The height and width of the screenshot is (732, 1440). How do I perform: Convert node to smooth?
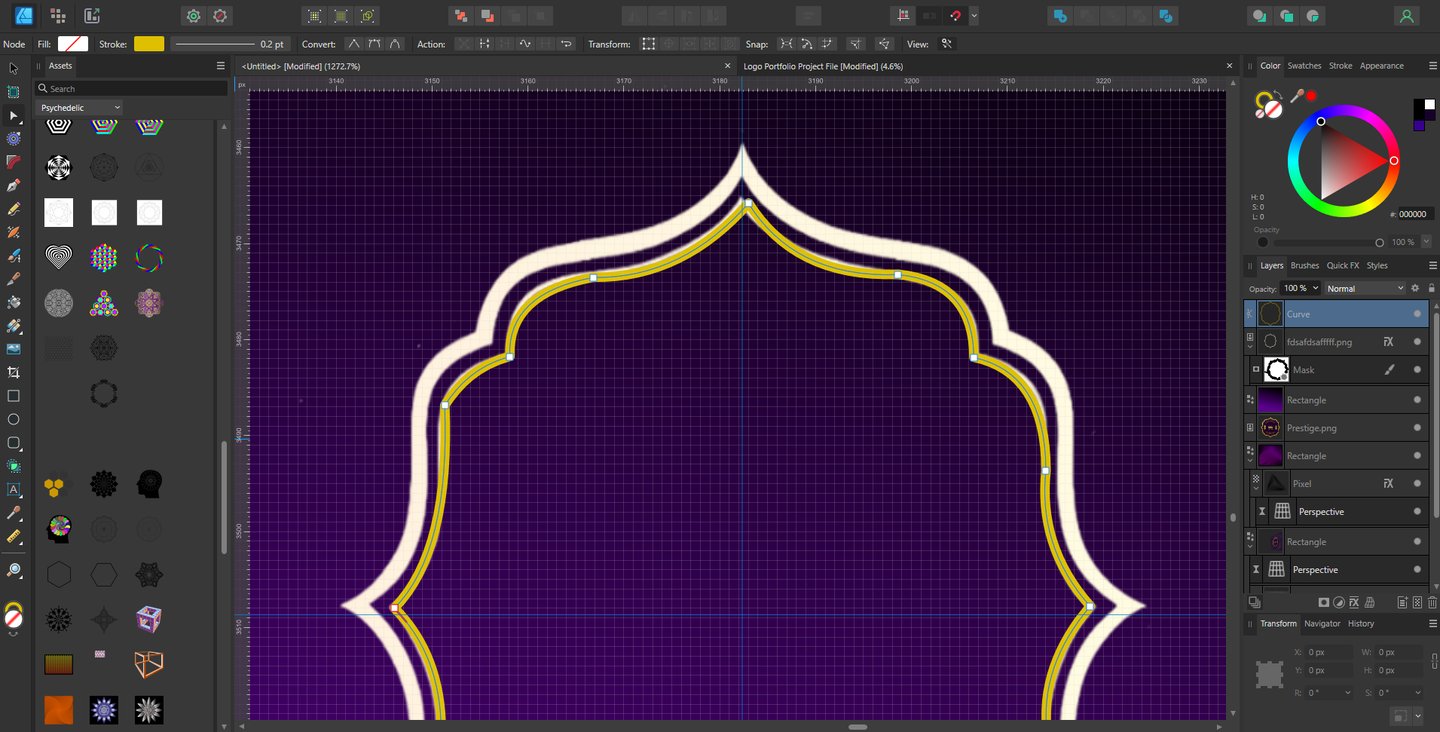(374, 44)
